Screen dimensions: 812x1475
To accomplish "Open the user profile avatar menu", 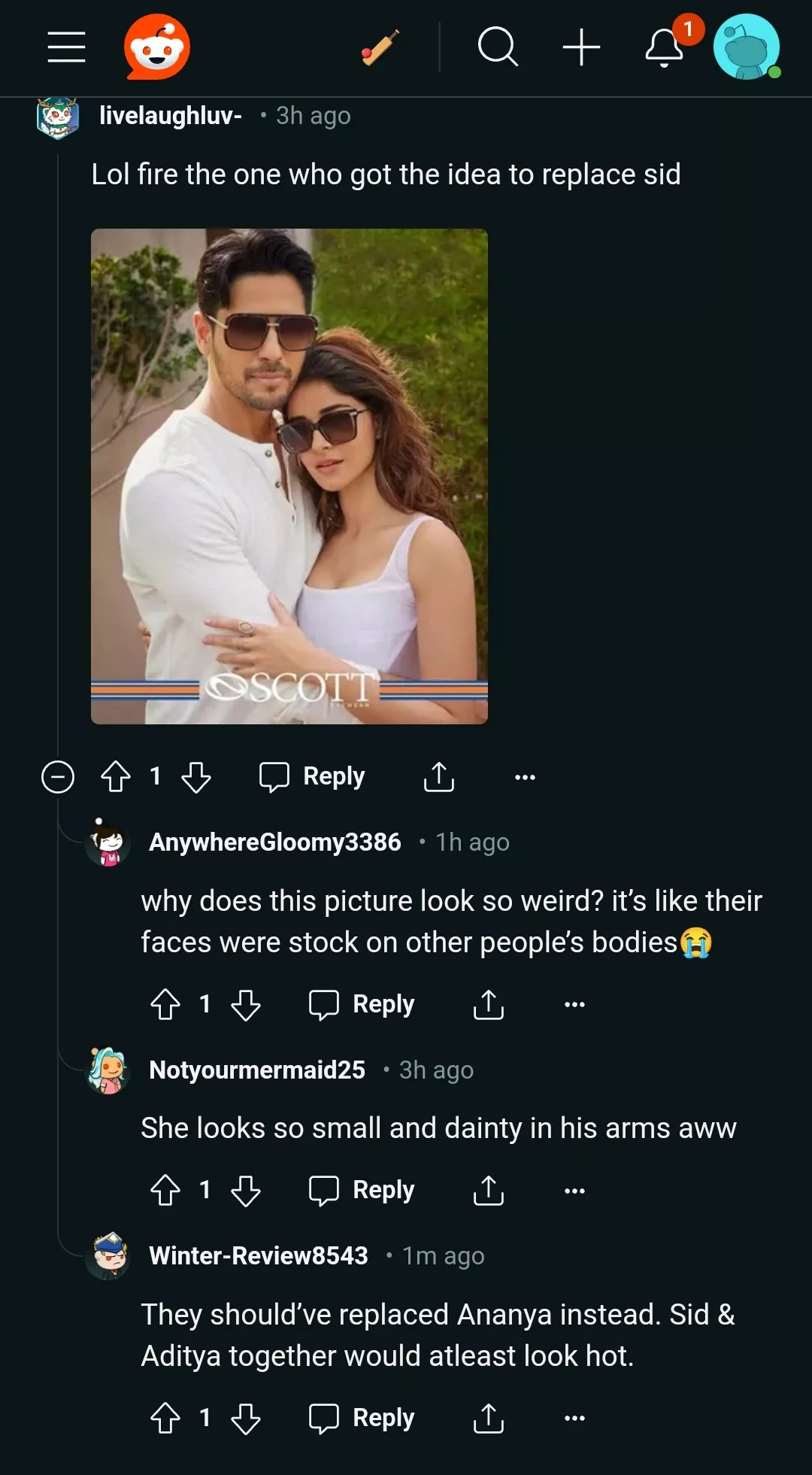I will point(746,47).
